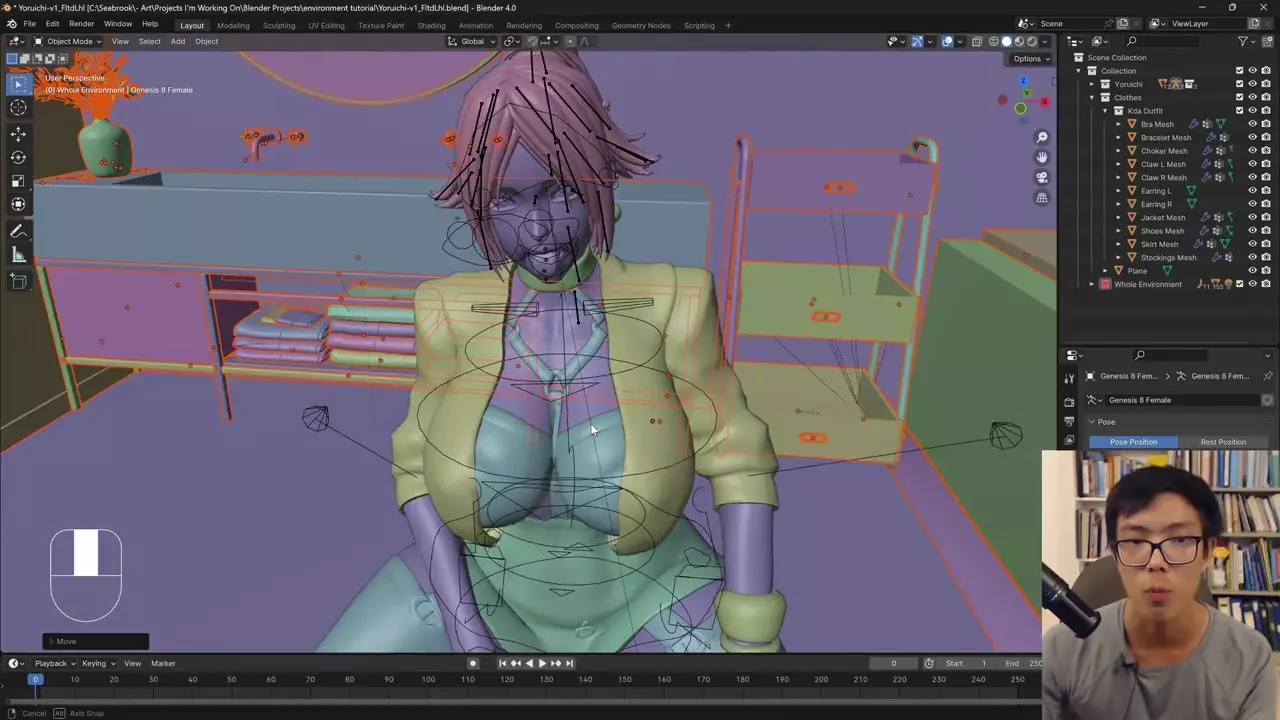Click the Rest Position button
Image resolution: width=1280 pixels, height=720 pixels.
tap(1223, 442)
